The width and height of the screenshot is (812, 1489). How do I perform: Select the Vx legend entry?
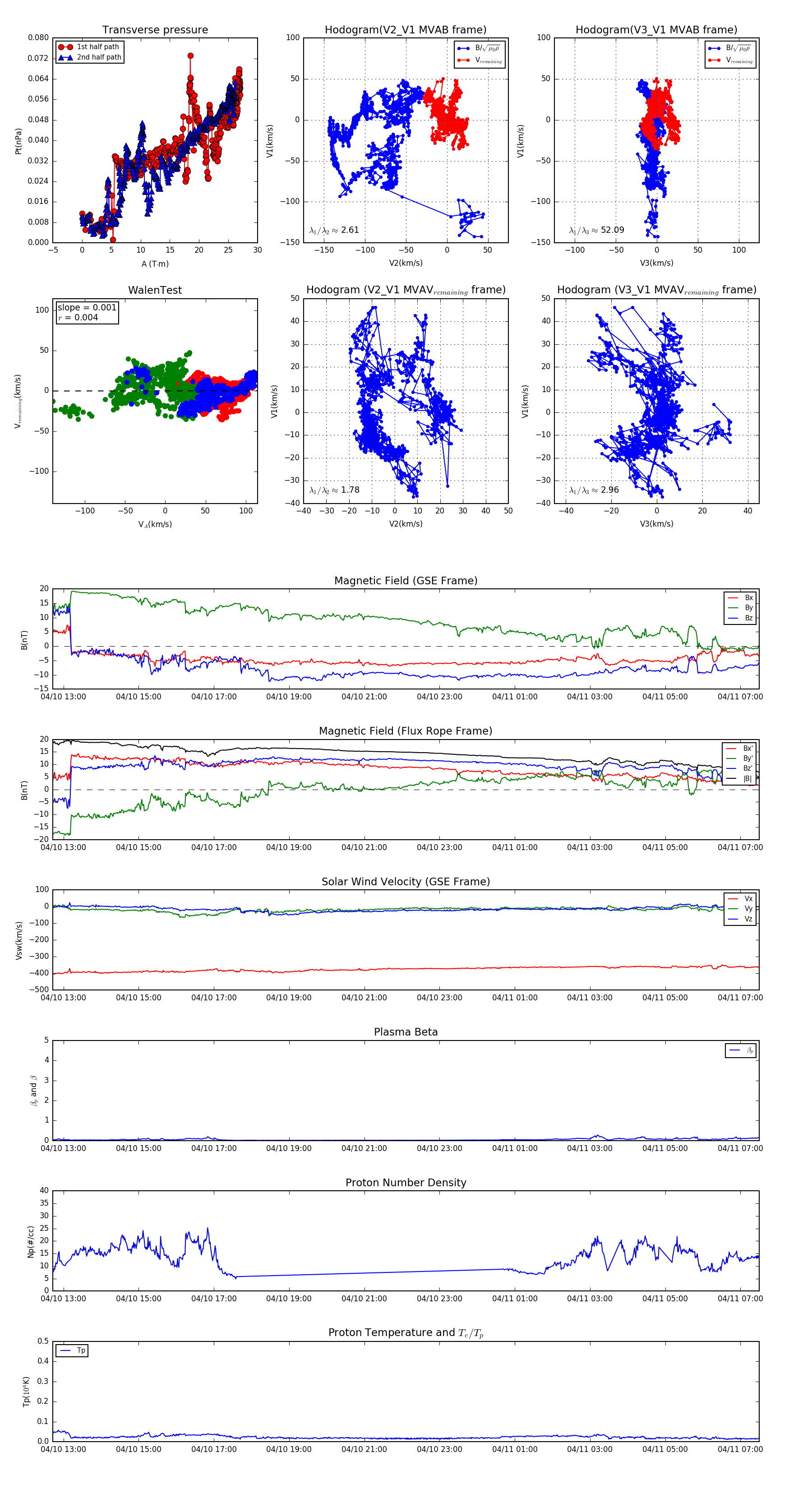[740, 899]
